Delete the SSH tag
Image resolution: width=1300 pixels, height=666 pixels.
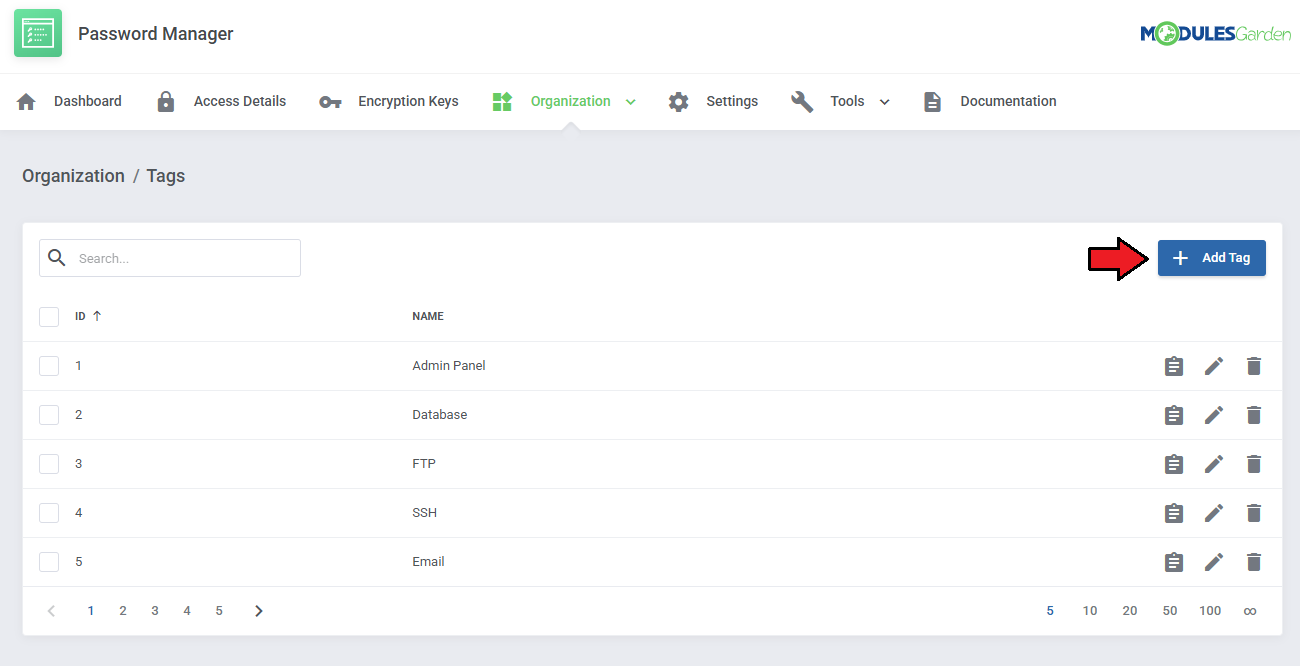(x=1254, y=513)
